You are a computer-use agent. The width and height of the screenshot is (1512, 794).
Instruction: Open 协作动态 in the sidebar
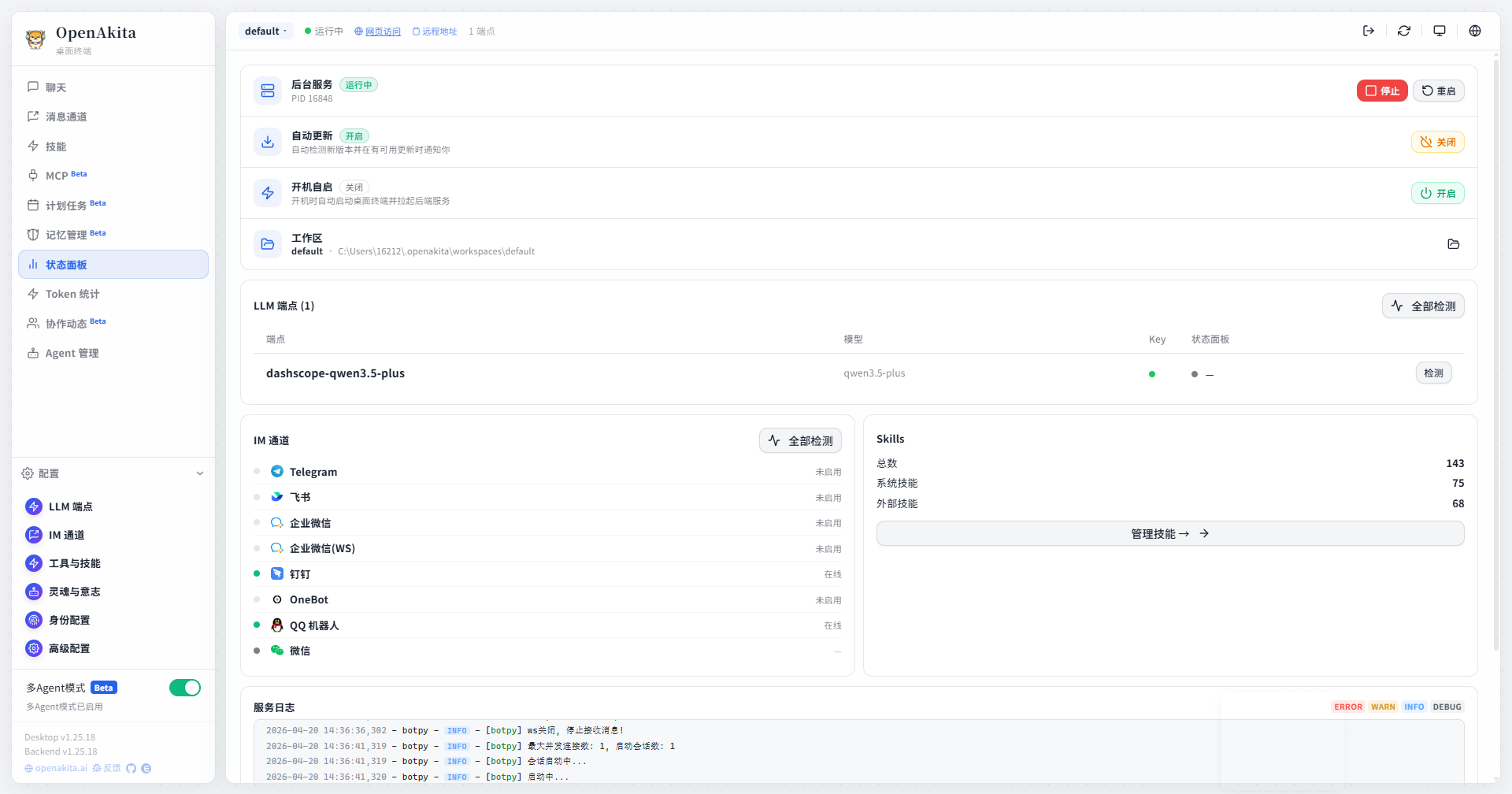click(113, 323)
